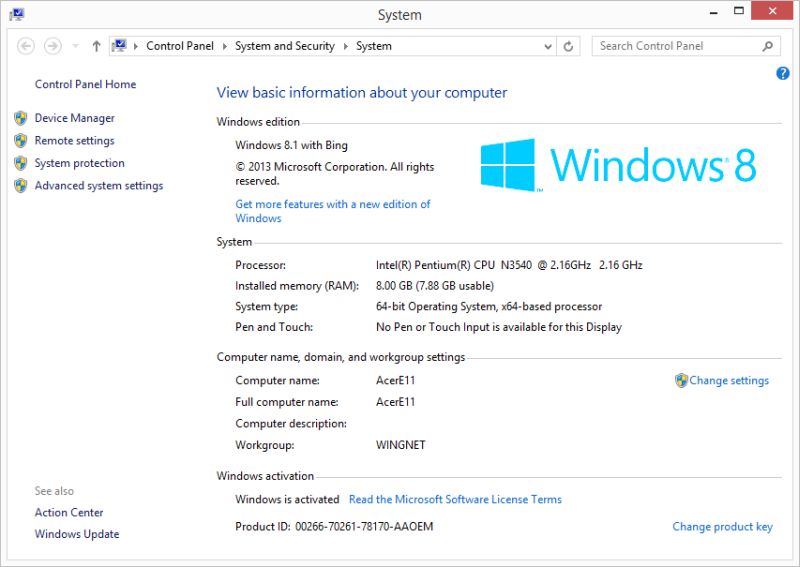Focus the Search Control Panel box
The height and width of the screenshot is (567, 800).
point(686,46)
